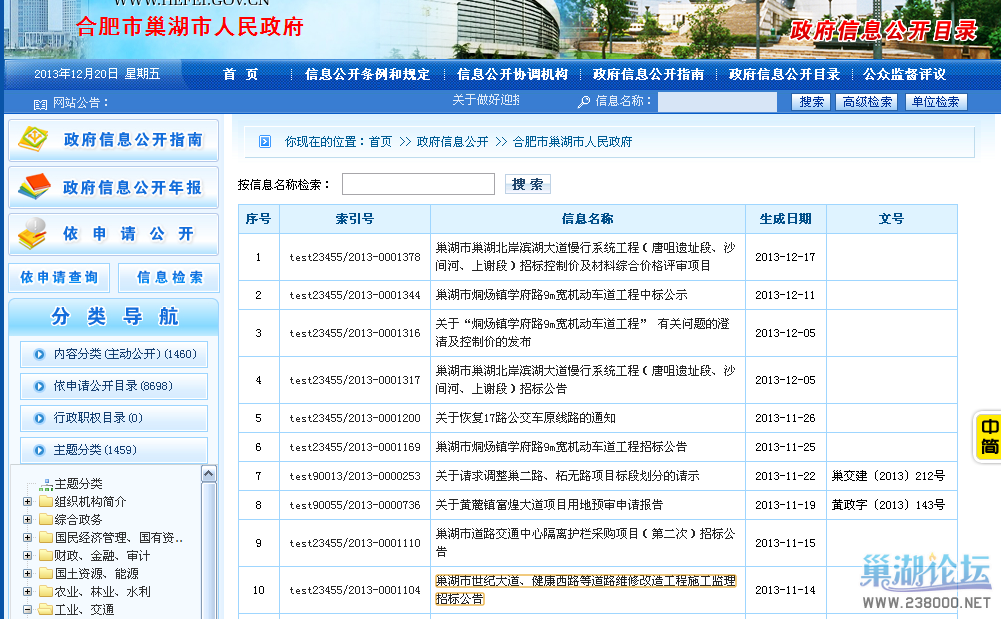
Task: Open 行政职权目录(0) category
Action: [x=114, y=418]
